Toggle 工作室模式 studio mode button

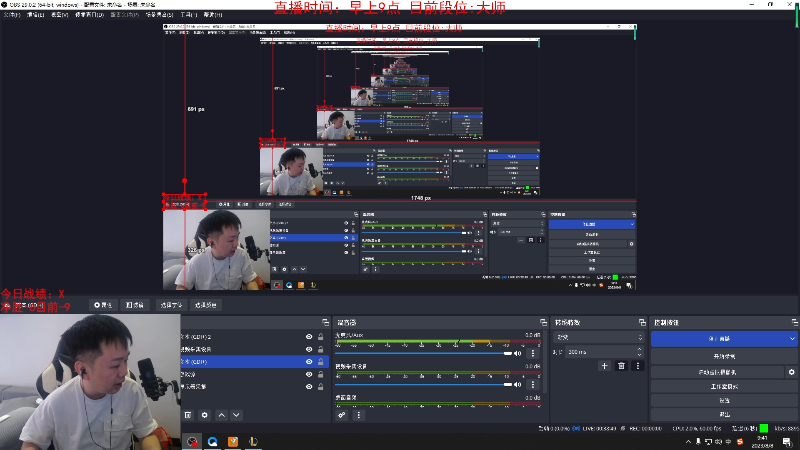724,386
